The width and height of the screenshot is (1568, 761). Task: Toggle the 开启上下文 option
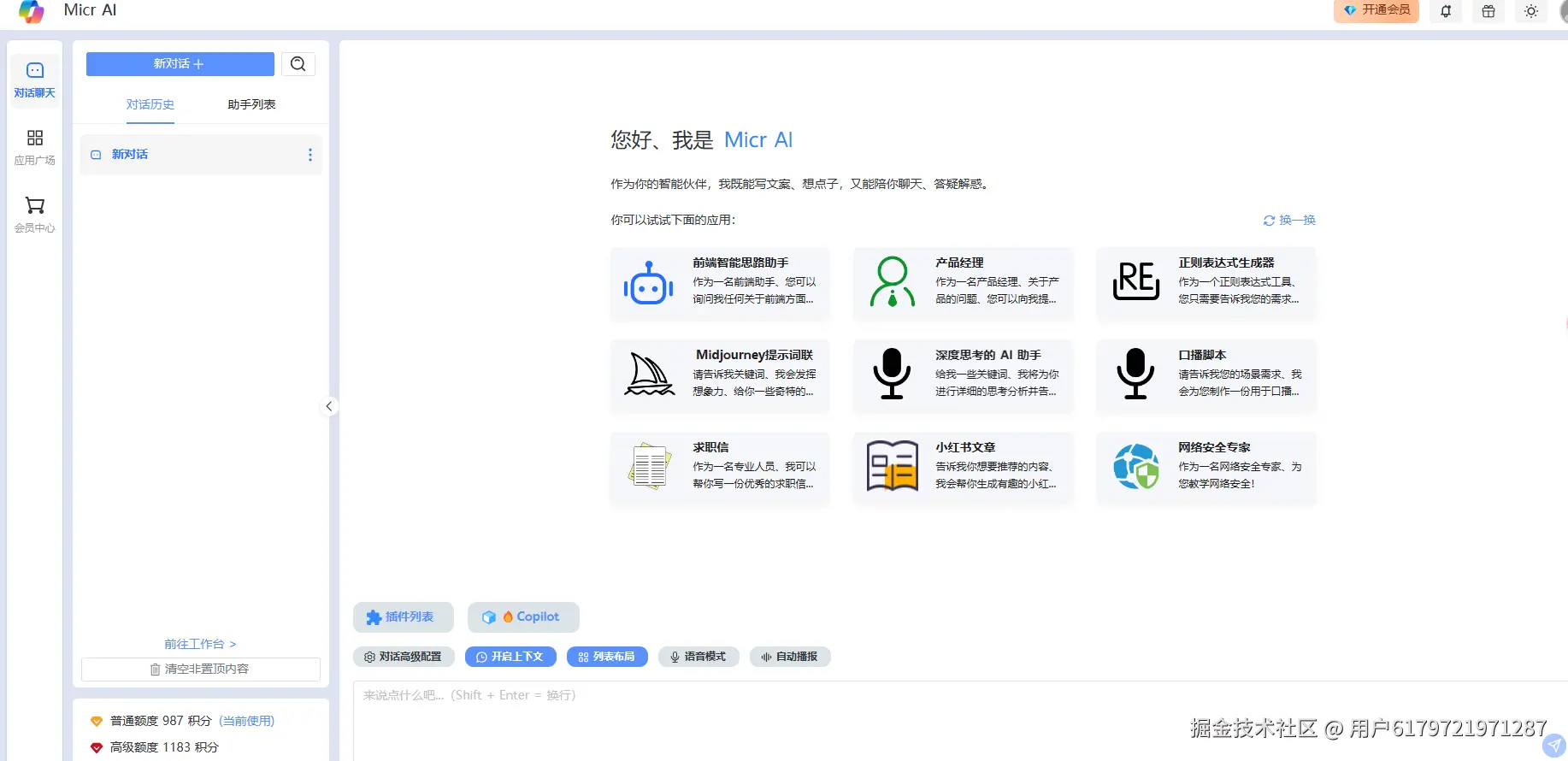coord(510,657)
